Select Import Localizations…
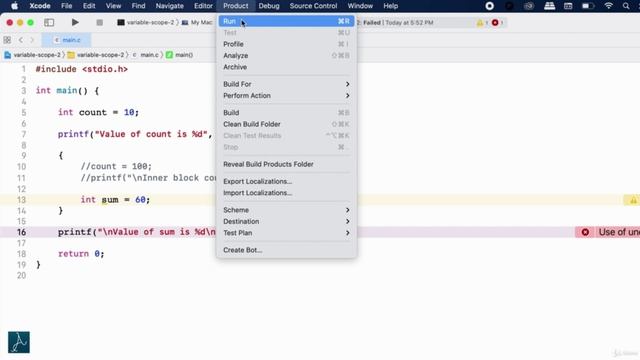640x360 pixels. pyautogui.click(x=286, y=193)
